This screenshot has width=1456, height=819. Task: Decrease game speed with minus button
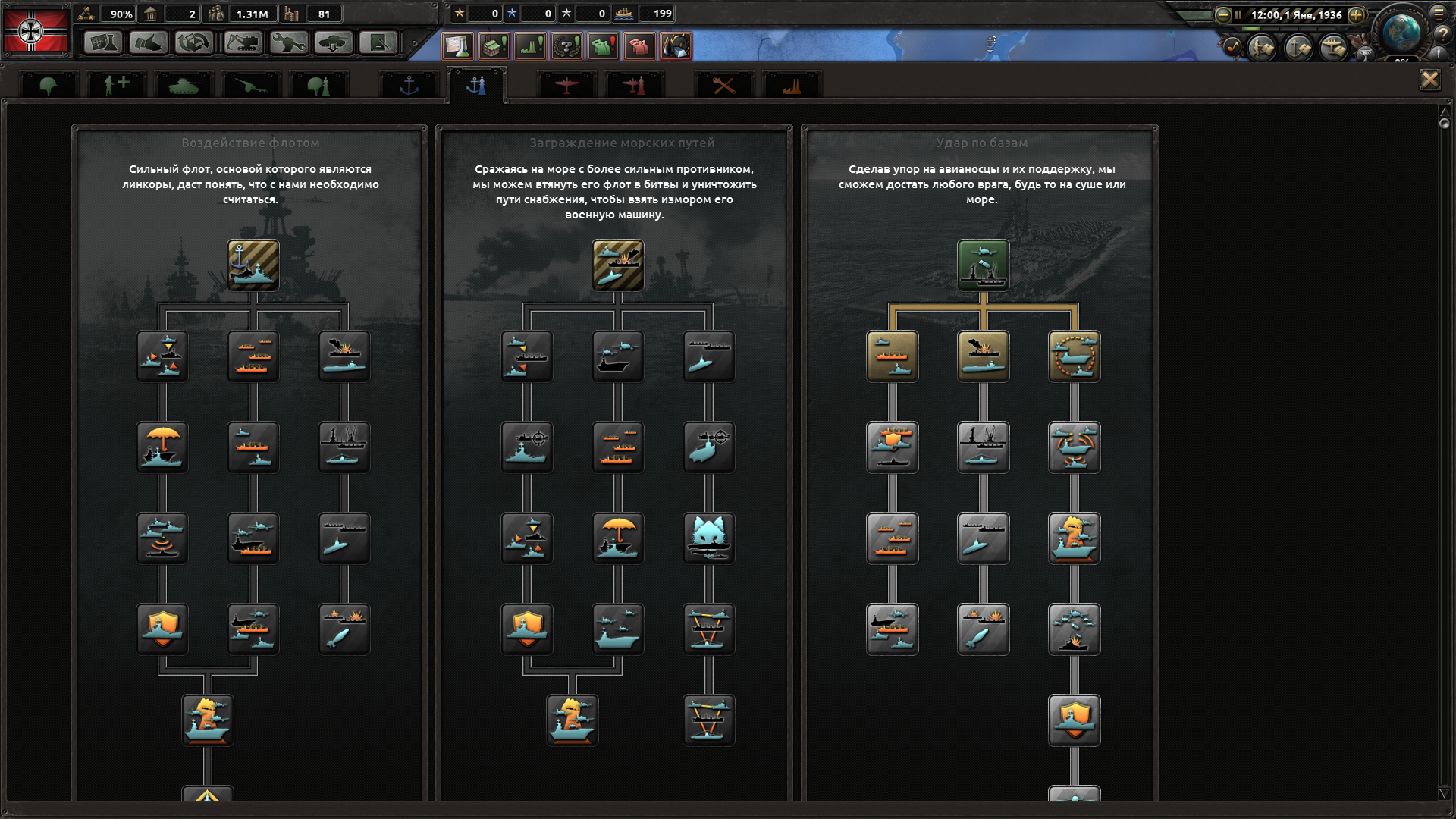tap(1222, 14)
